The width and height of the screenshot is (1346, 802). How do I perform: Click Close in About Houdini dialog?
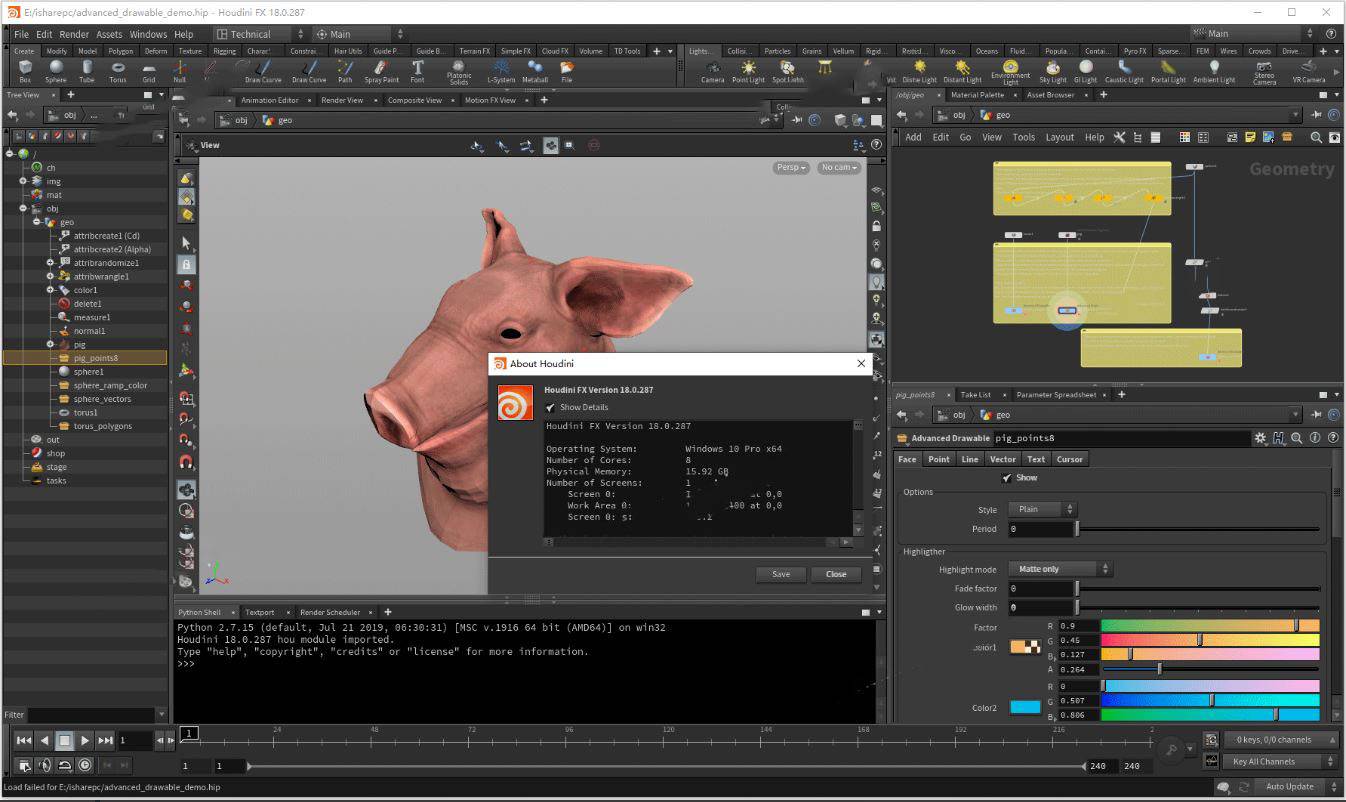[x=836, y=574]
